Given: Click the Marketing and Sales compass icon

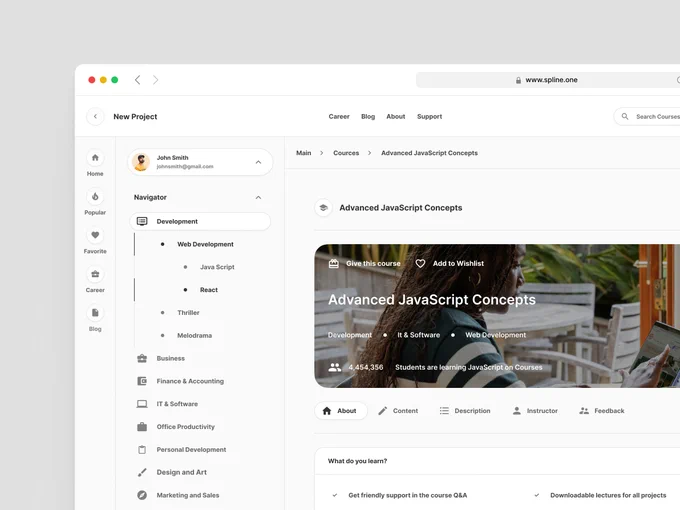Looking at the screenshot, I should (x=142, y=495).
